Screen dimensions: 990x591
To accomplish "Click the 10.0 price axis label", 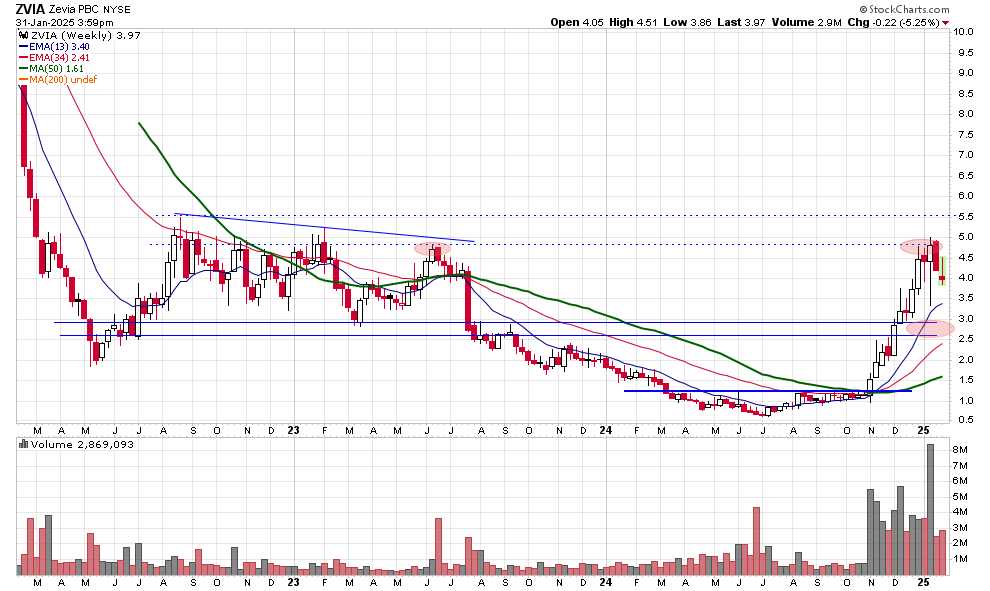I will coord(963,32).
